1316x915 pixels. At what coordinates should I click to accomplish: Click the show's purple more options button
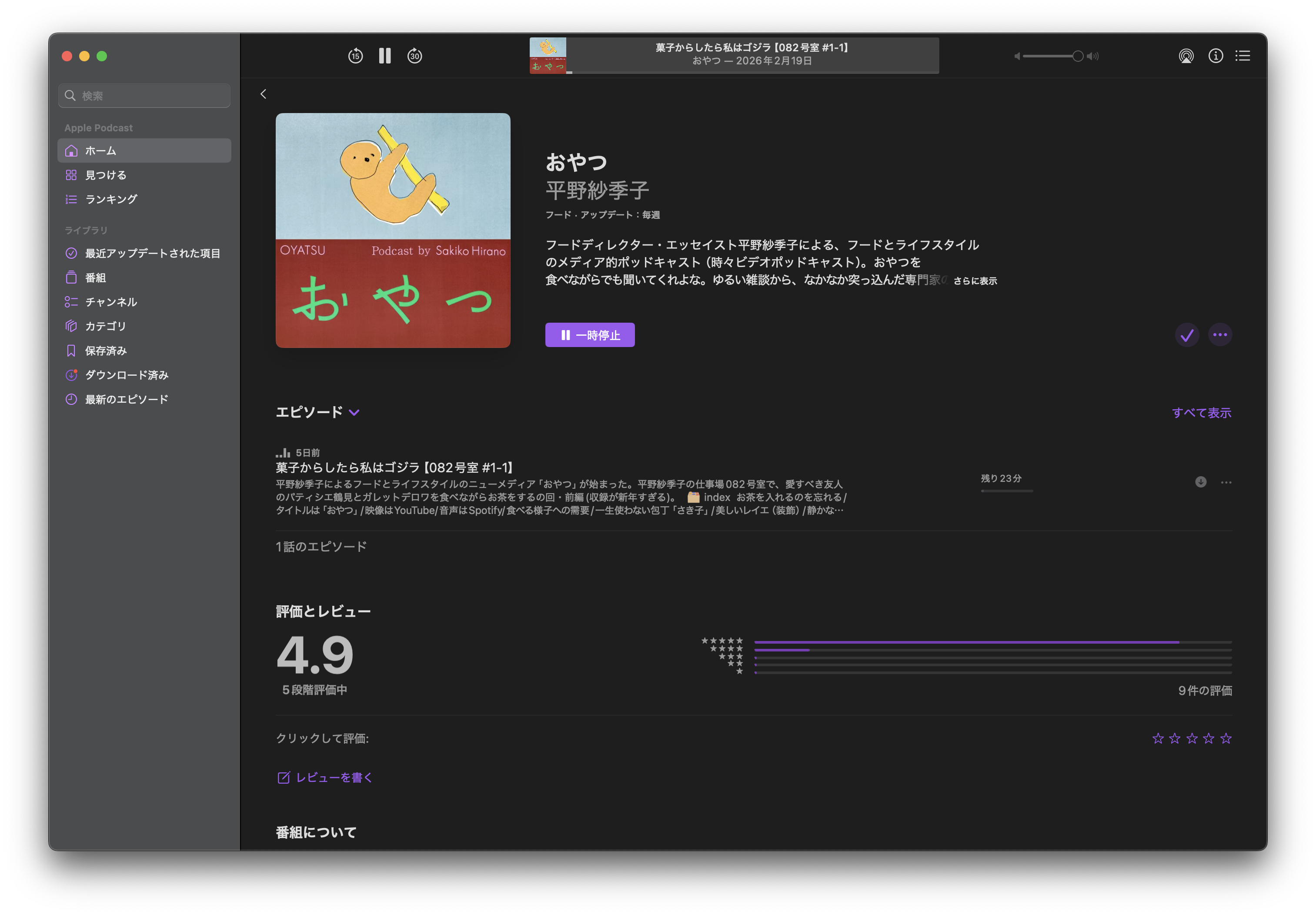[x=1220, y=335]
